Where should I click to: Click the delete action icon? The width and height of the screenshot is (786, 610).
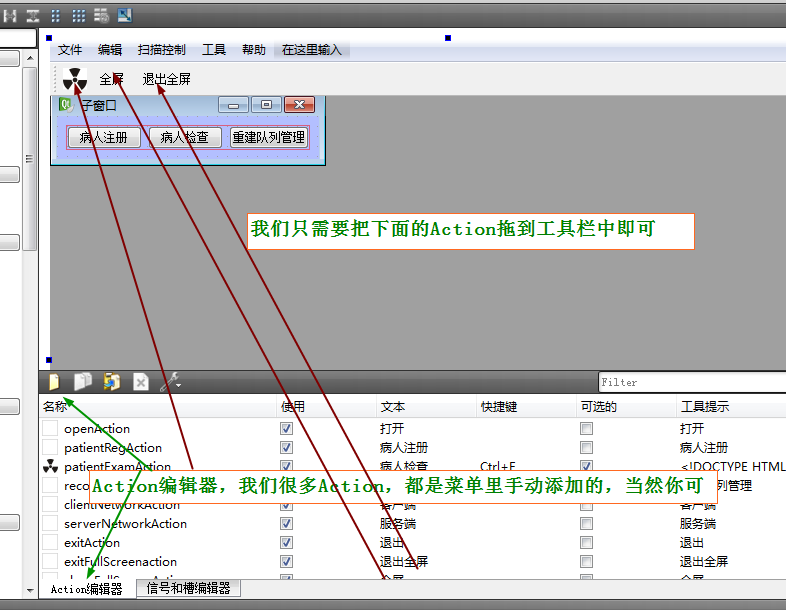point(141,382)
